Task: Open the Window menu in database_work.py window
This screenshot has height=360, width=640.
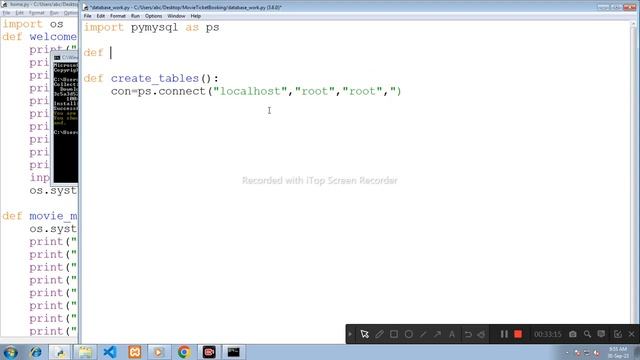Action: 176,16
